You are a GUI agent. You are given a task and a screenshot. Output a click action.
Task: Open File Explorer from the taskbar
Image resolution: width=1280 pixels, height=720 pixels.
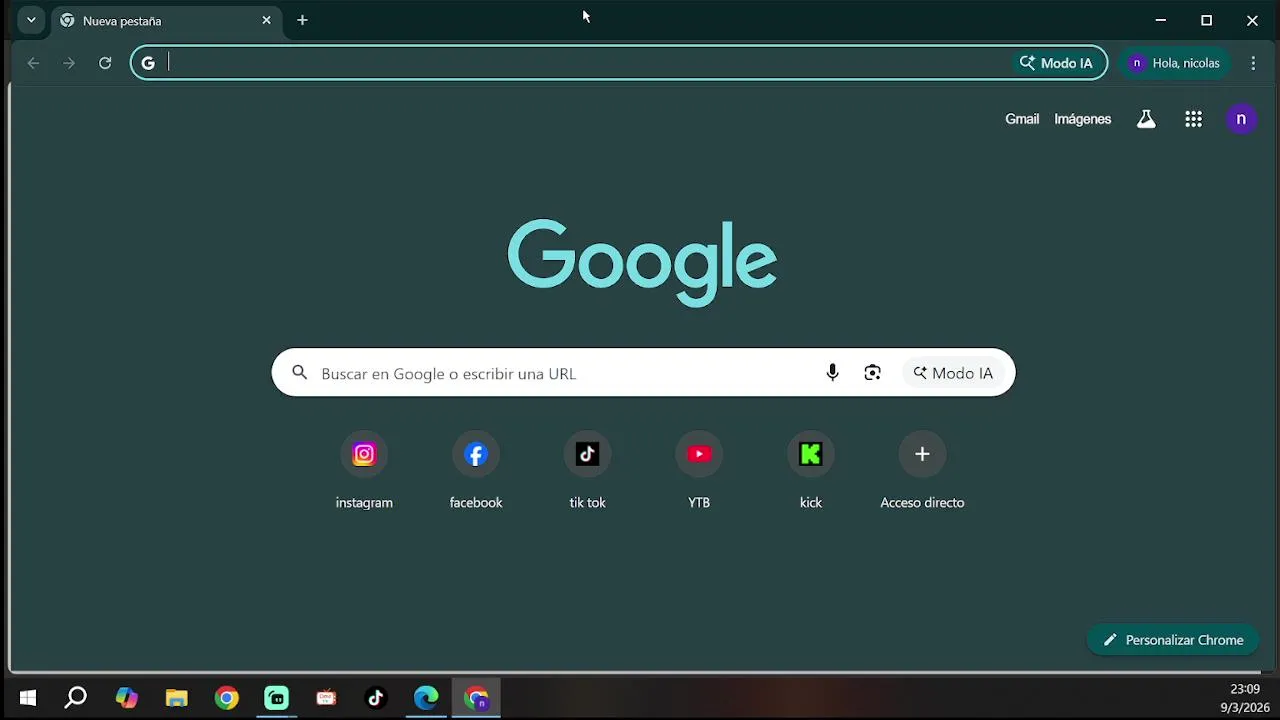pyautogui.click(x=176, y=698)
